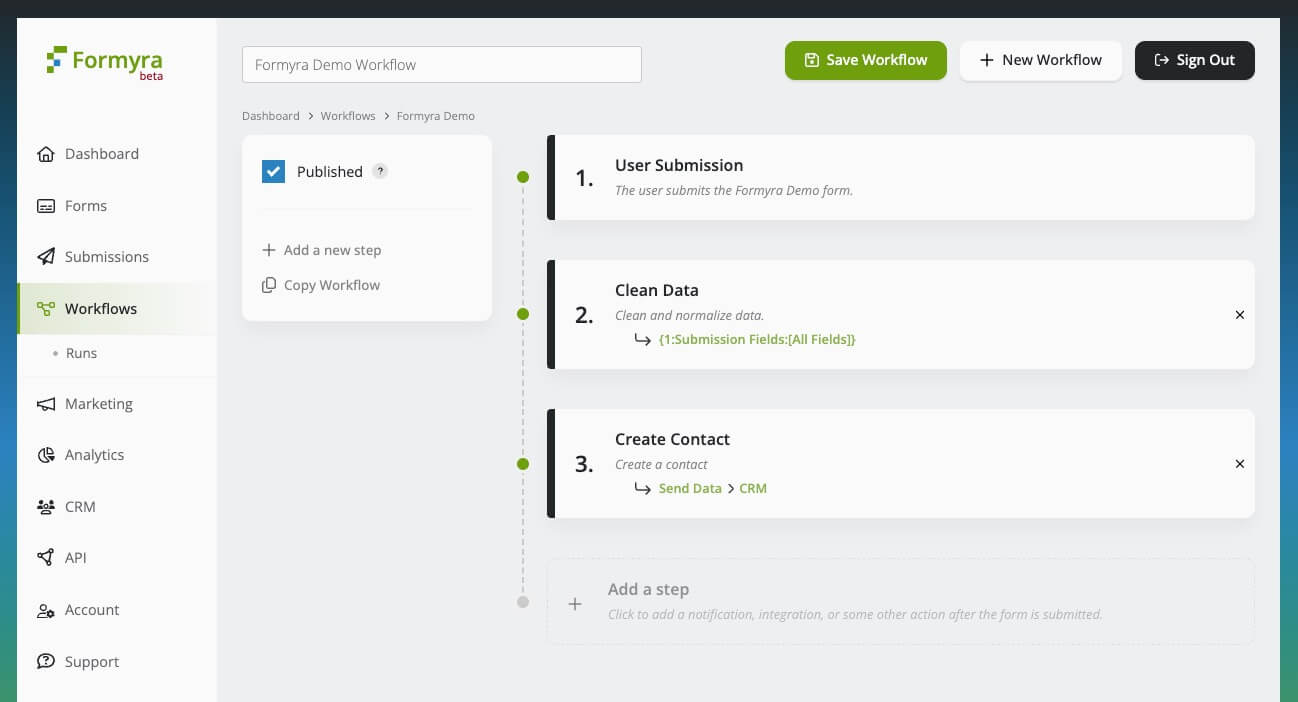1298x702 pixels.
Task: Open the Runs page under Workflows
Action: pos(82,353)
